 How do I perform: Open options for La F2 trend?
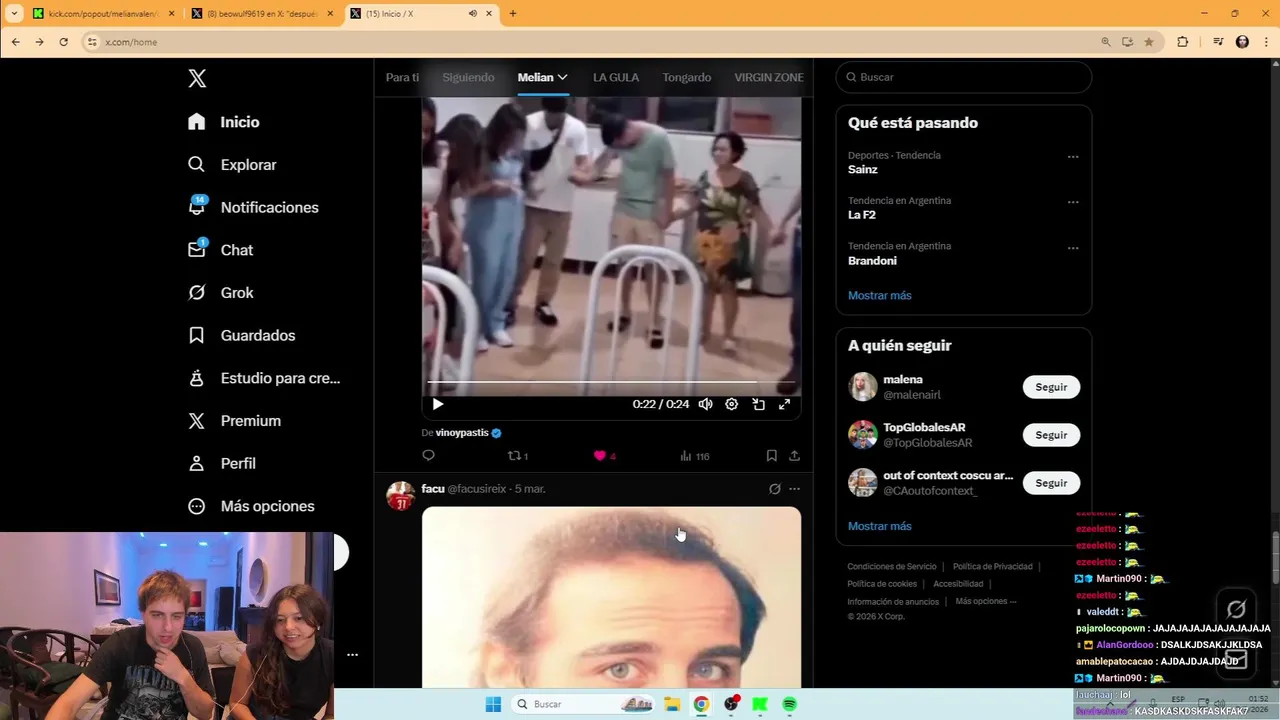[x=1073, y=202]
